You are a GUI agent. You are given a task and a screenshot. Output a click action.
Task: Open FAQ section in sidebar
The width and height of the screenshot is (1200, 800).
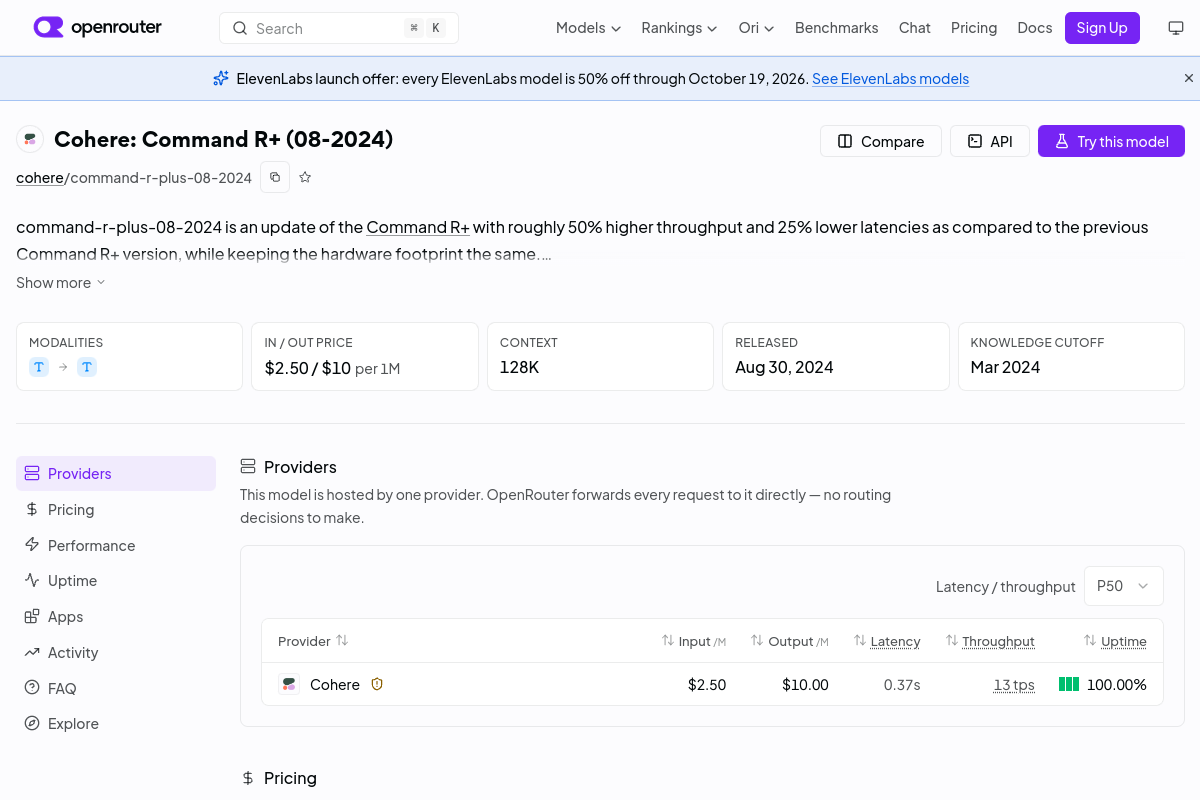tap(116, 689)
